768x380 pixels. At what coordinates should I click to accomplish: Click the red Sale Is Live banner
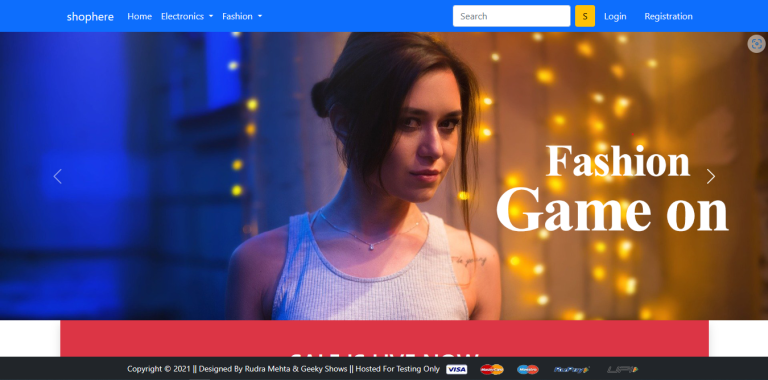coord(384,338)
